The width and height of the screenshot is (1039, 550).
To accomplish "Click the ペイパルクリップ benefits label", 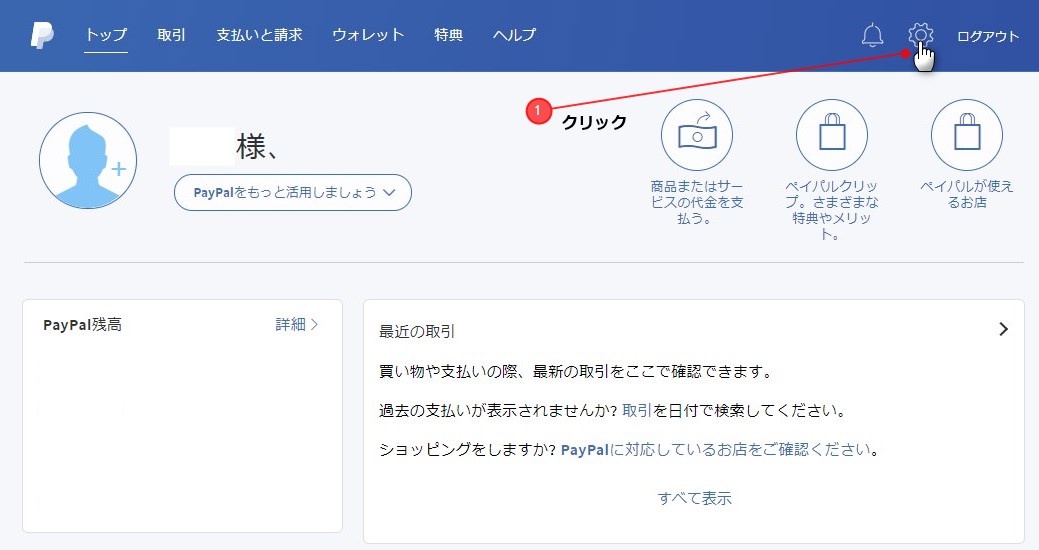I will pos(832,209).
